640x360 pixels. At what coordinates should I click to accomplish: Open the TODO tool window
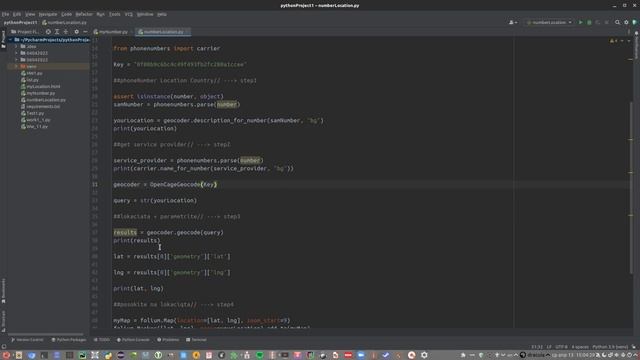[102, 340]
